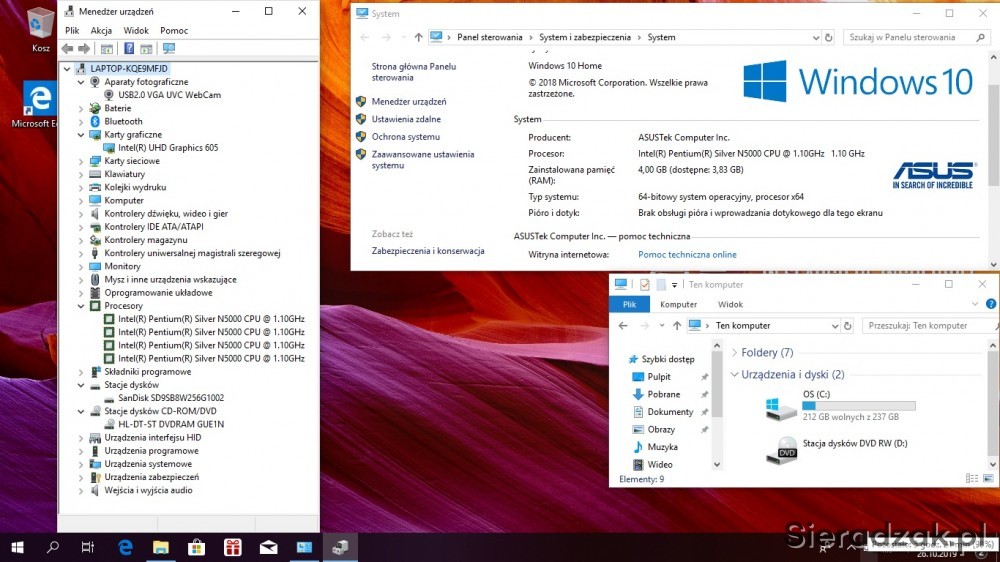Click the Menedżer urządzeń link in System window

409,101
